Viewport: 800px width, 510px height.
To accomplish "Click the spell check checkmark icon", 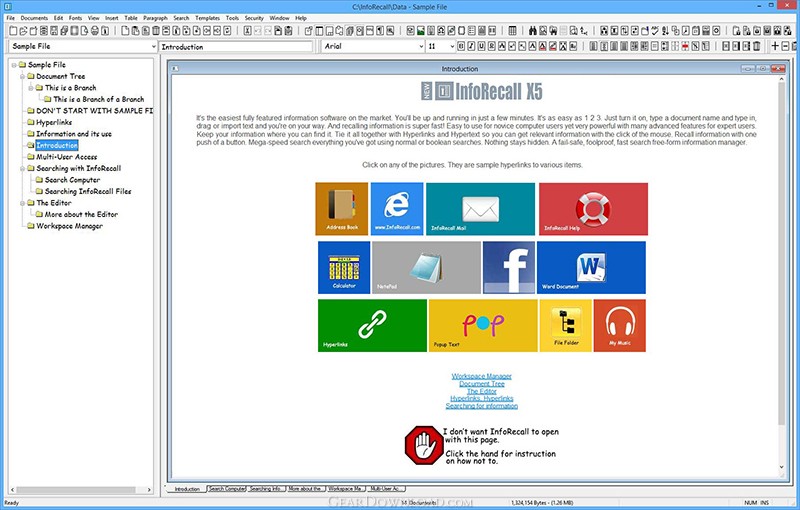I will [655, 31].
